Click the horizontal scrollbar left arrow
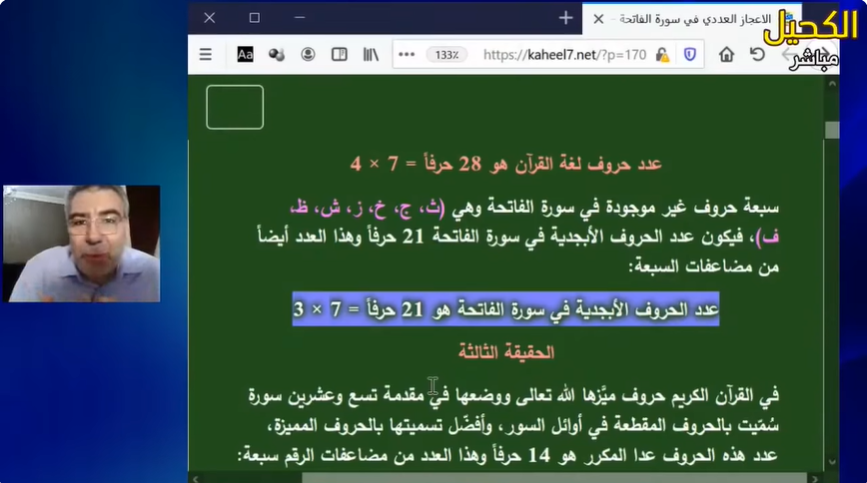Viewport: 867px width, 483px height. 195,479
